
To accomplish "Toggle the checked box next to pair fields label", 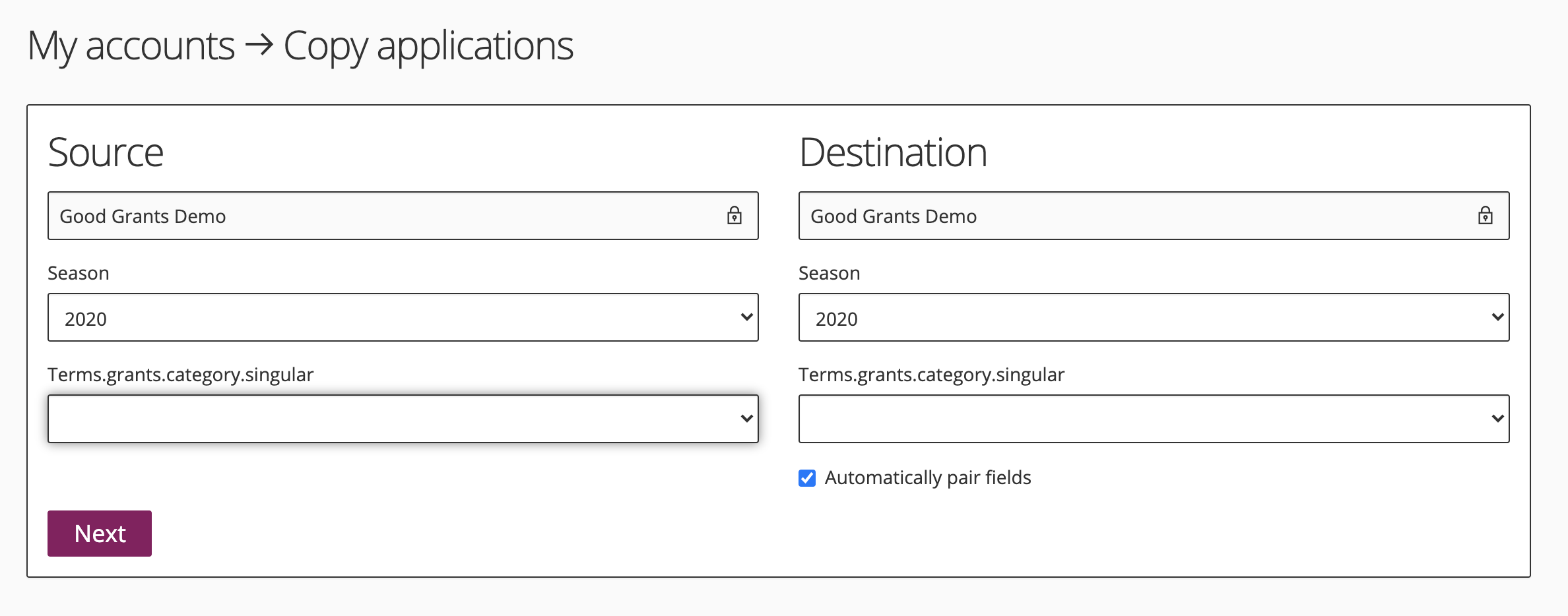I will [806, 478].
